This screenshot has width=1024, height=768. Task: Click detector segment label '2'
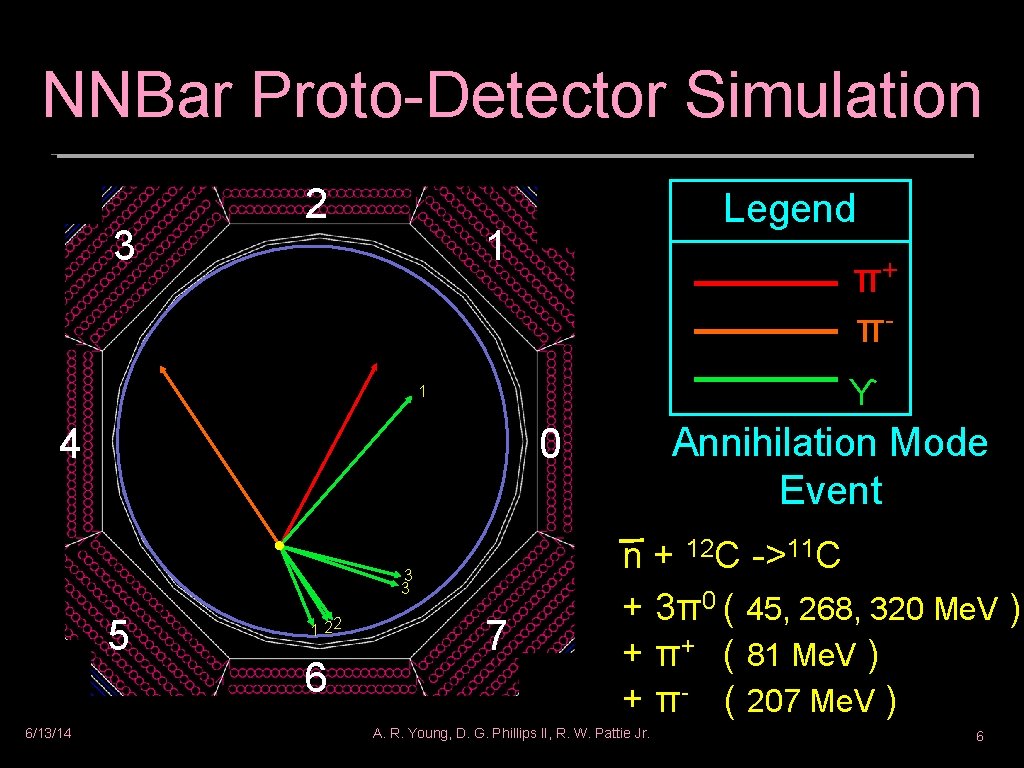pyautogui.click(x=316, y=204)
